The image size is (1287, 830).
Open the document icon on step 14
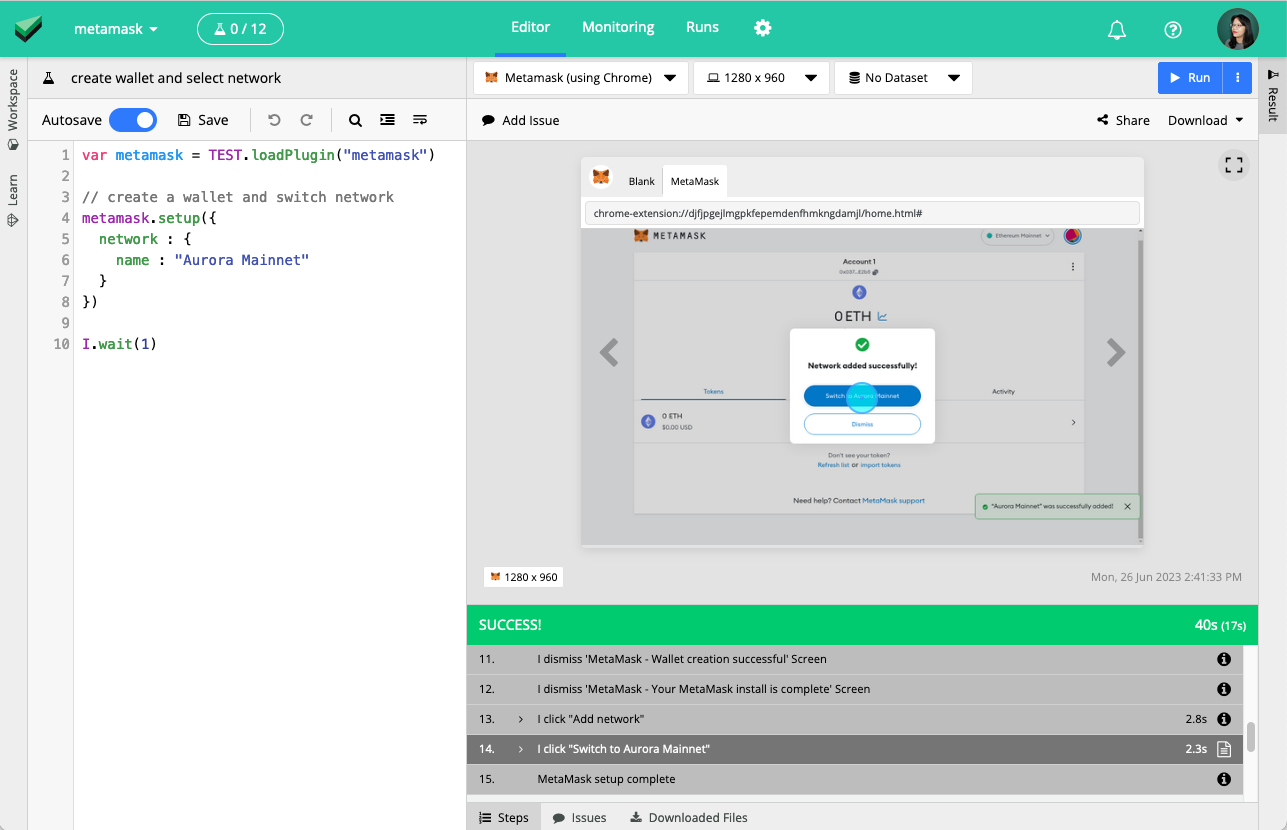click(x=1223, y=750)
